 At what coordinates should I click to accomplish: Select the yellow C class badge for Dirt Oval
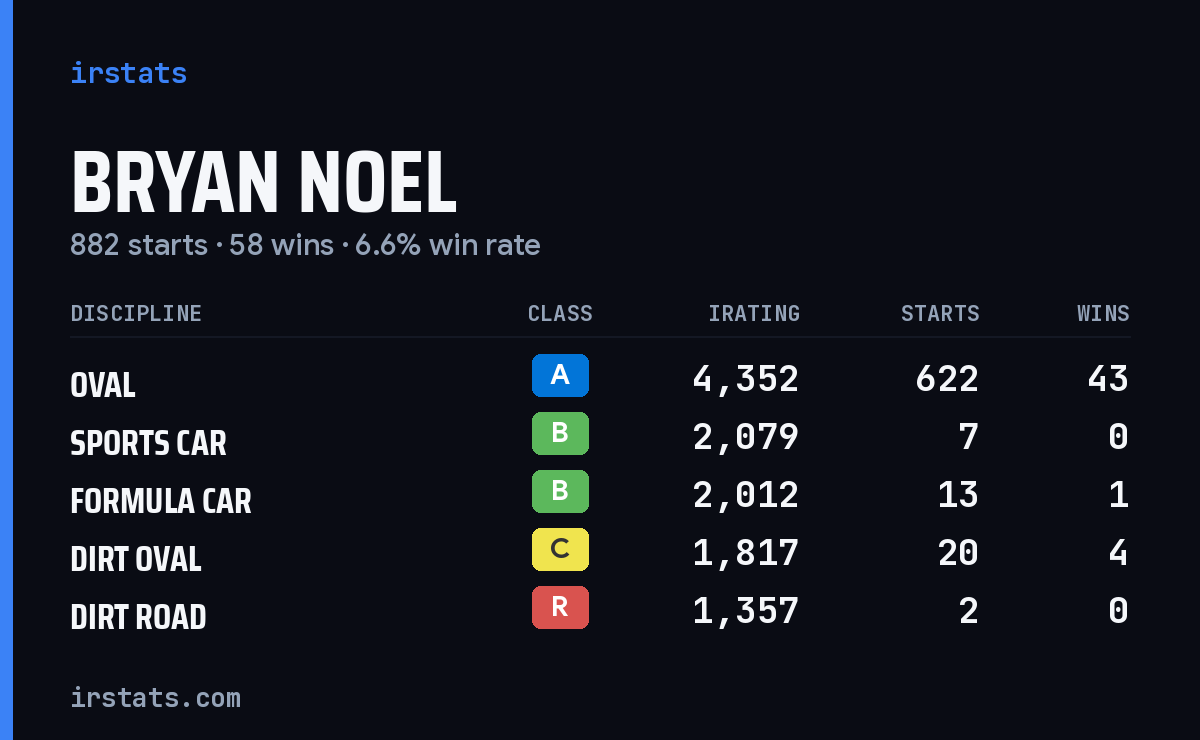[x=560, y=549]
